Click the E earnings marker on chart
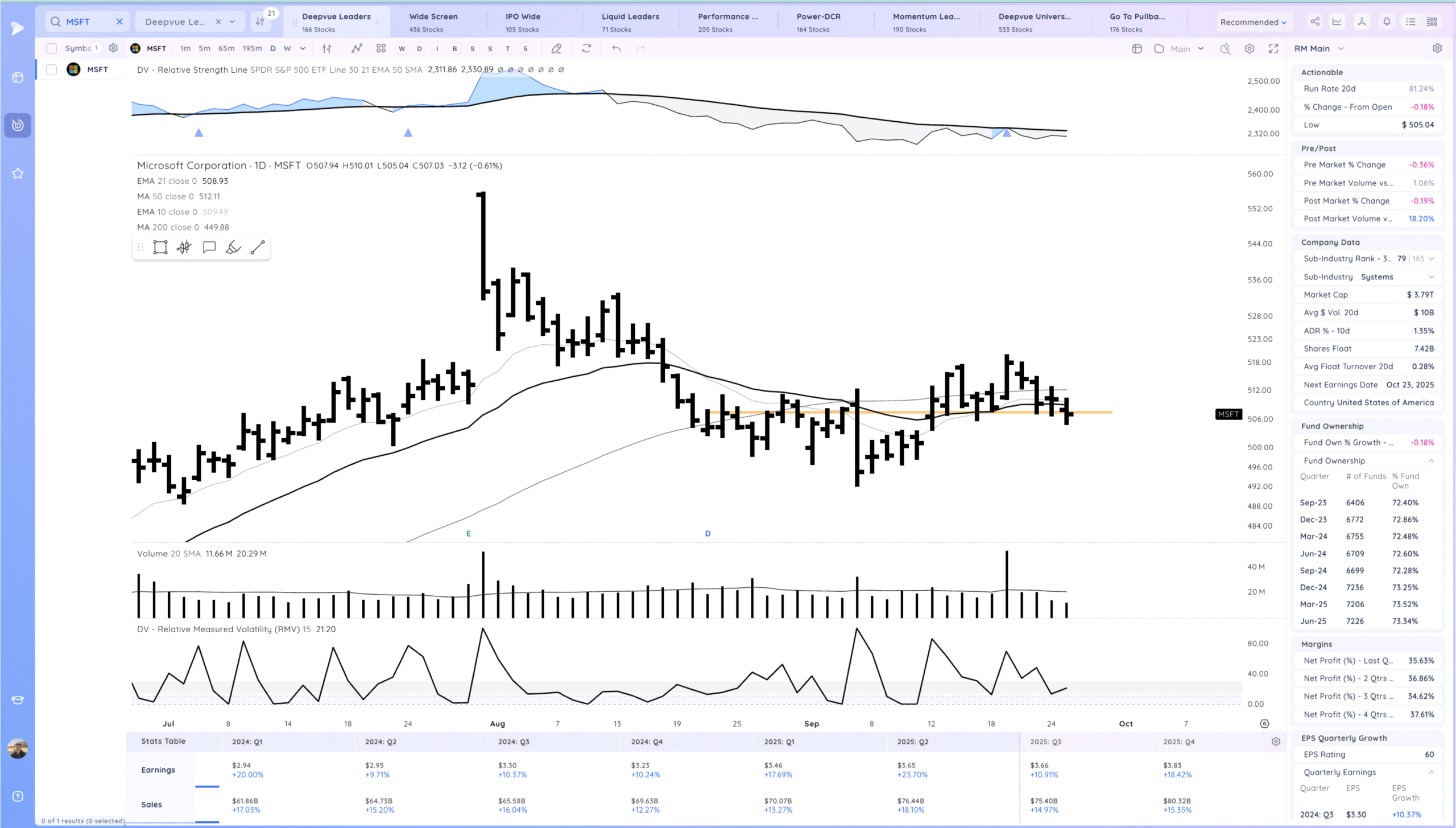This screenshot has width=1456, height=828. (469, 534)
